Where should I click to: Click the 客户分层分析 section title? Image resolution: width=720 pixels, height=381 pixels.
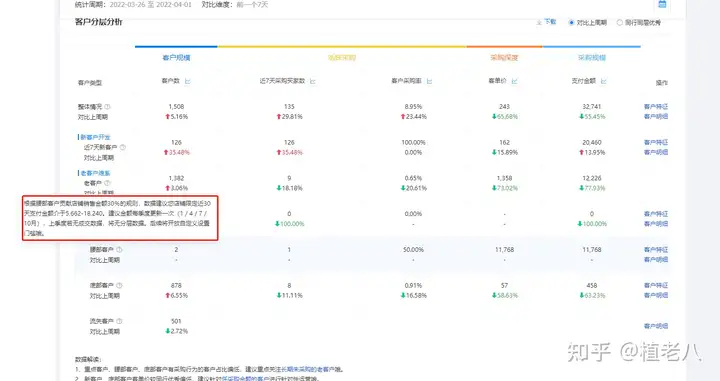pyautogui.click(x=99, y=22)
